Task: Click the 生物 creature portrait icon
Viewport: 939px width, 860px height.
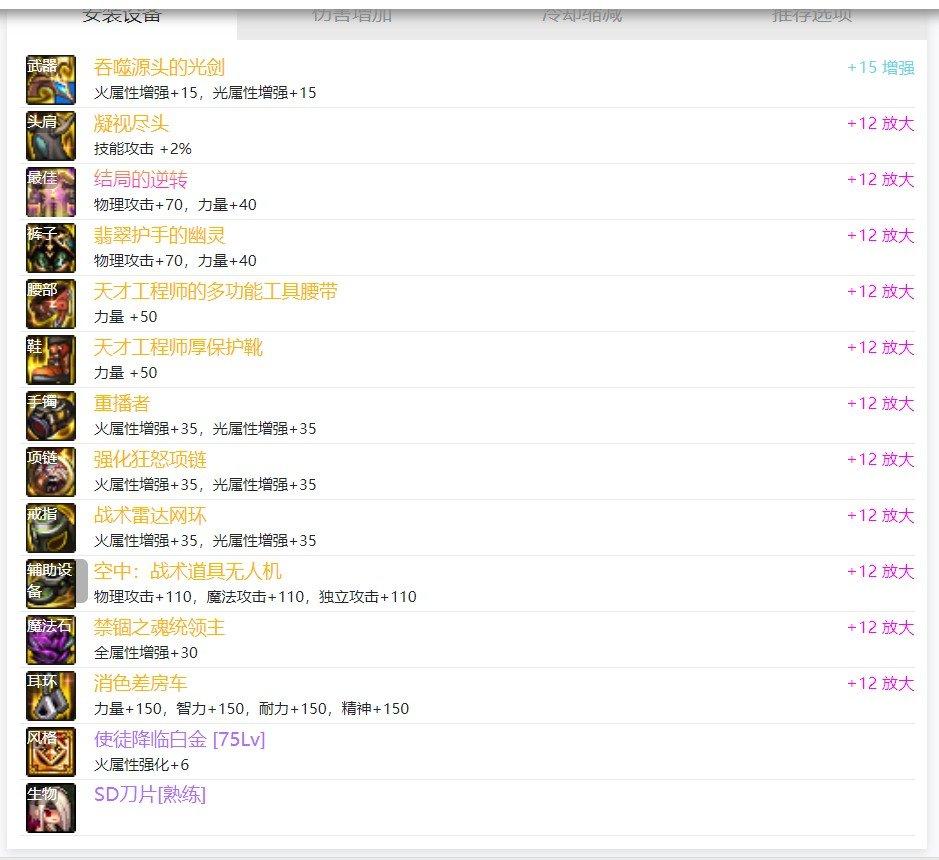Action: pyautogui.click(x=51, y=809)
